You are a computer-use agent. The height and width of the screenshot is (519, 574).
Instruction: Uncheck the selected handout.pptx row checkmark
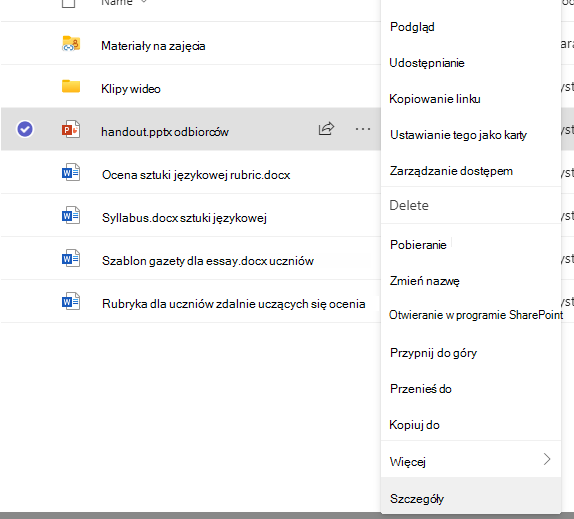click(x=25, y=129)
